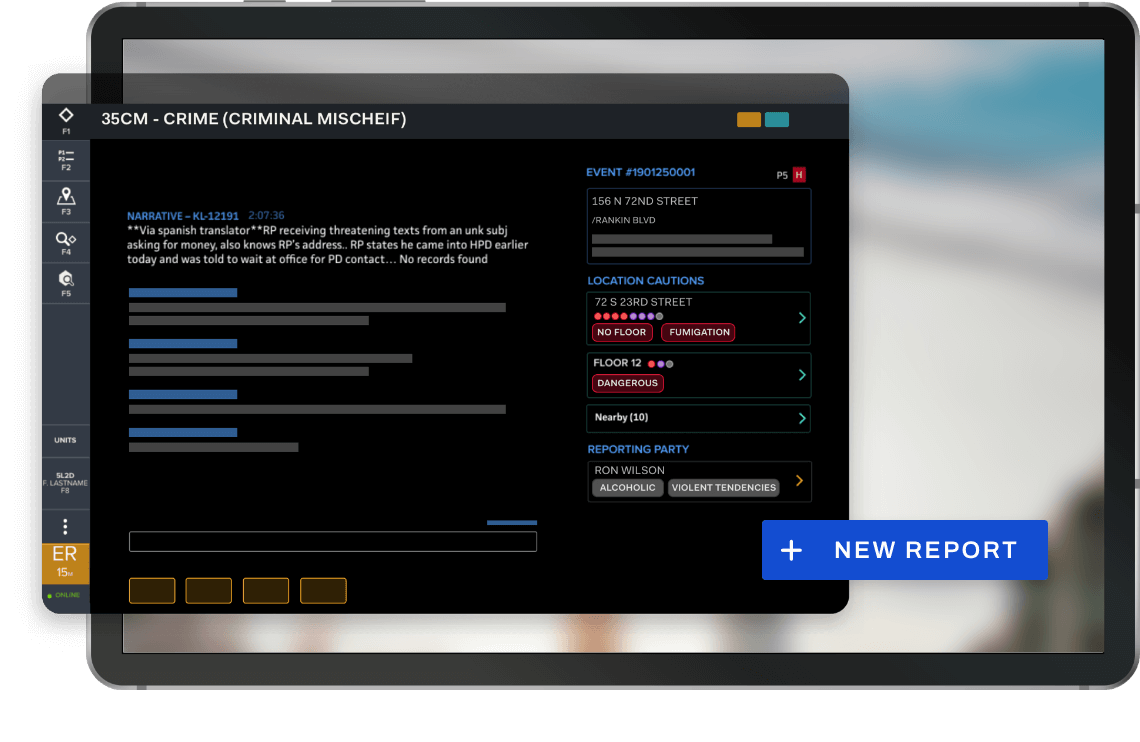Open the F5 record lookup tool
Image resolution: width=1140 pixels, height=742 pixels.
[x=66, y=281]
